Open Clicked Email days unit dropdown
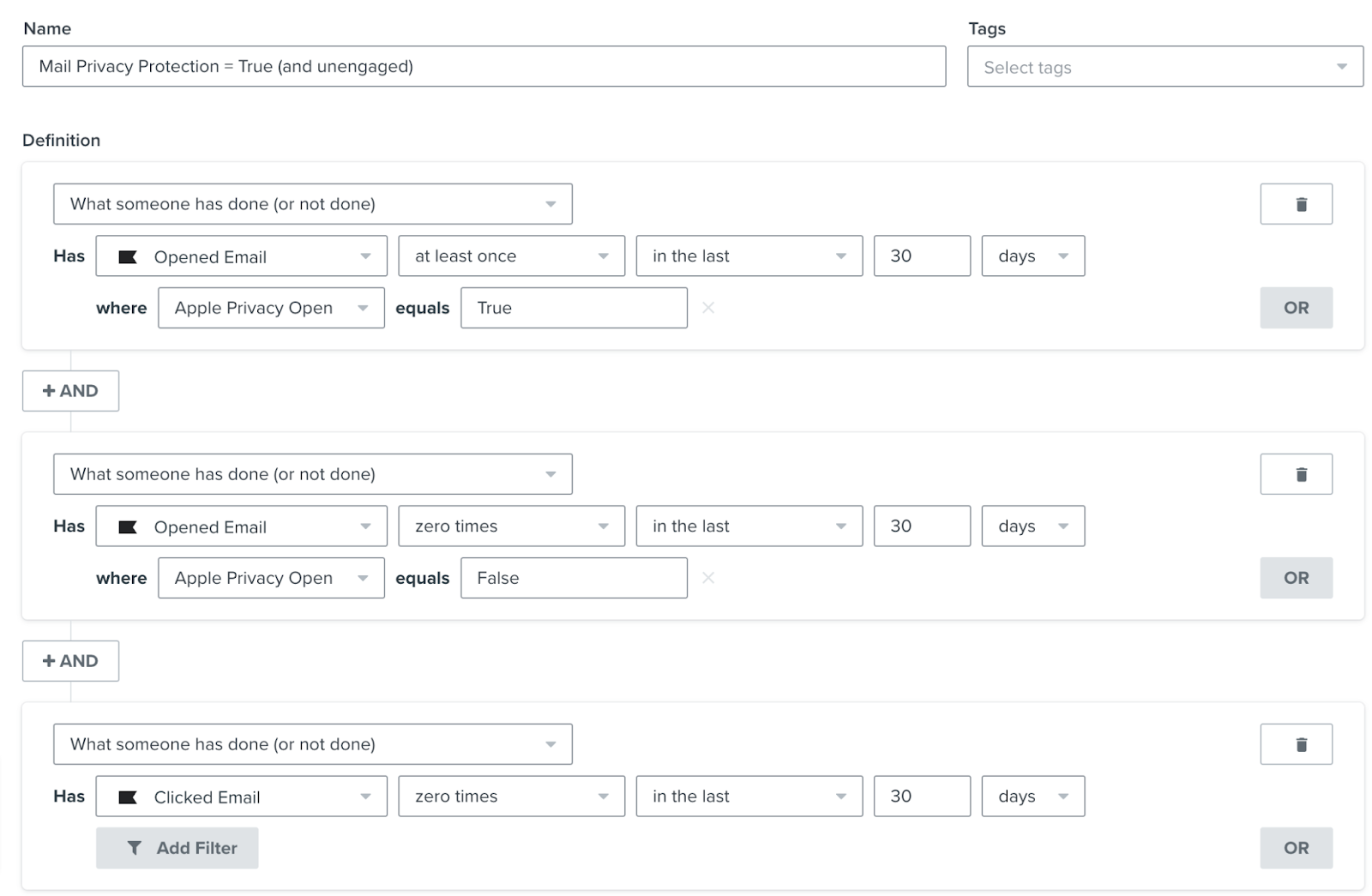 tap(1032, 797)
